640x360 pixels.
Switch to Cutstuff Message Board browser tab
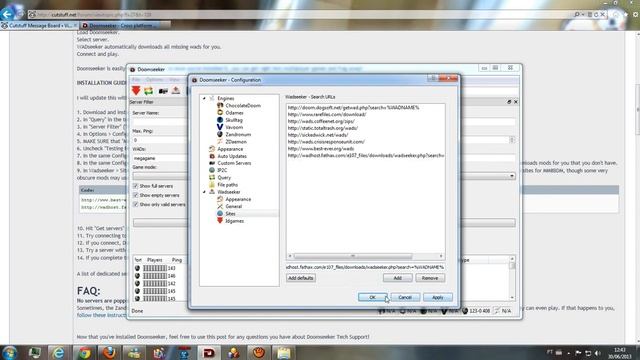click(x=40, y=25)
